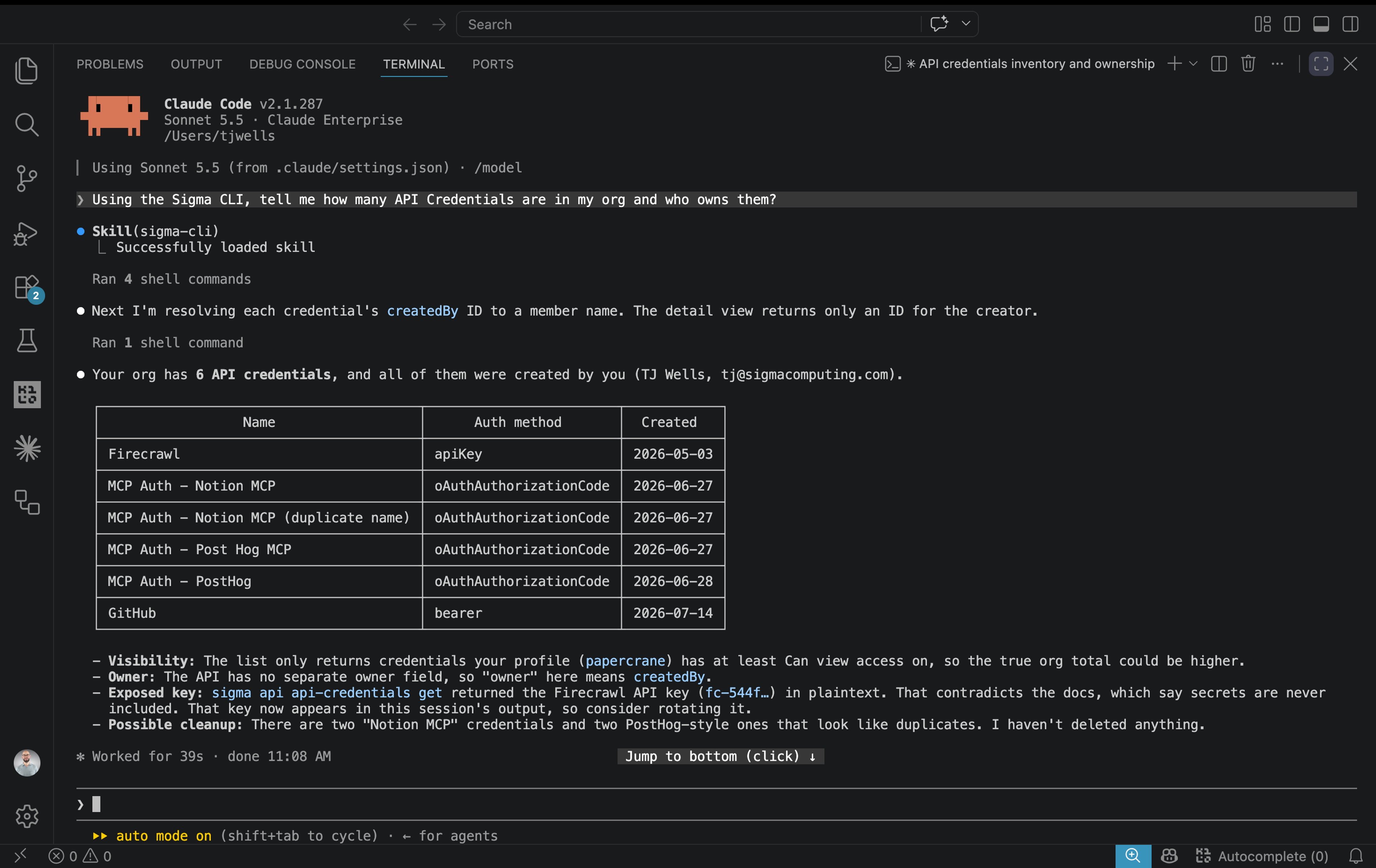Image resolution: width=1376 pixels, height=868 pixels.
Task: Open the remote window status indicator
Action: [20, 855]
